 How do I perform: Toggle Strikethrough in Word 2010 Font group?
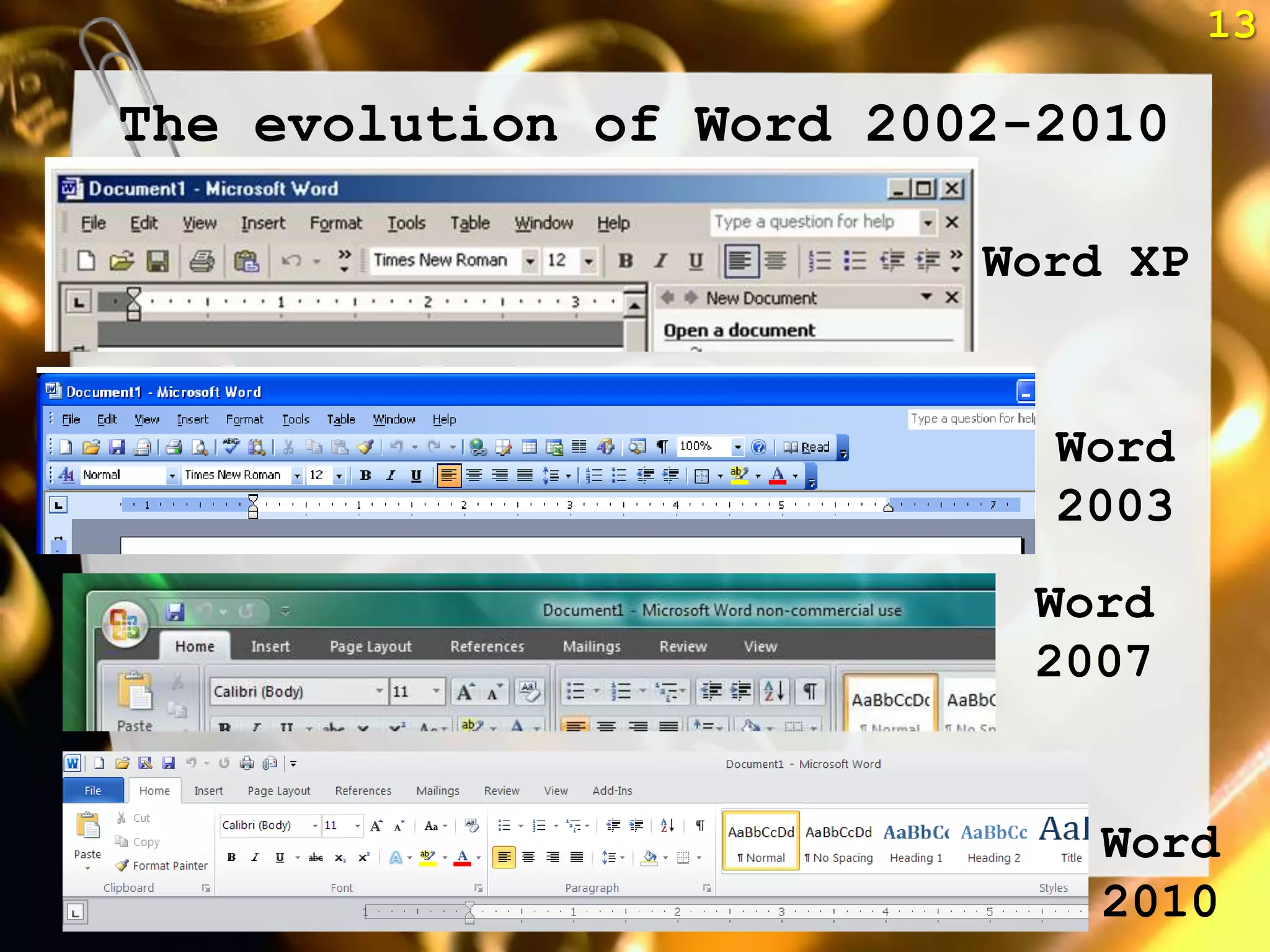tap(316, 857)
